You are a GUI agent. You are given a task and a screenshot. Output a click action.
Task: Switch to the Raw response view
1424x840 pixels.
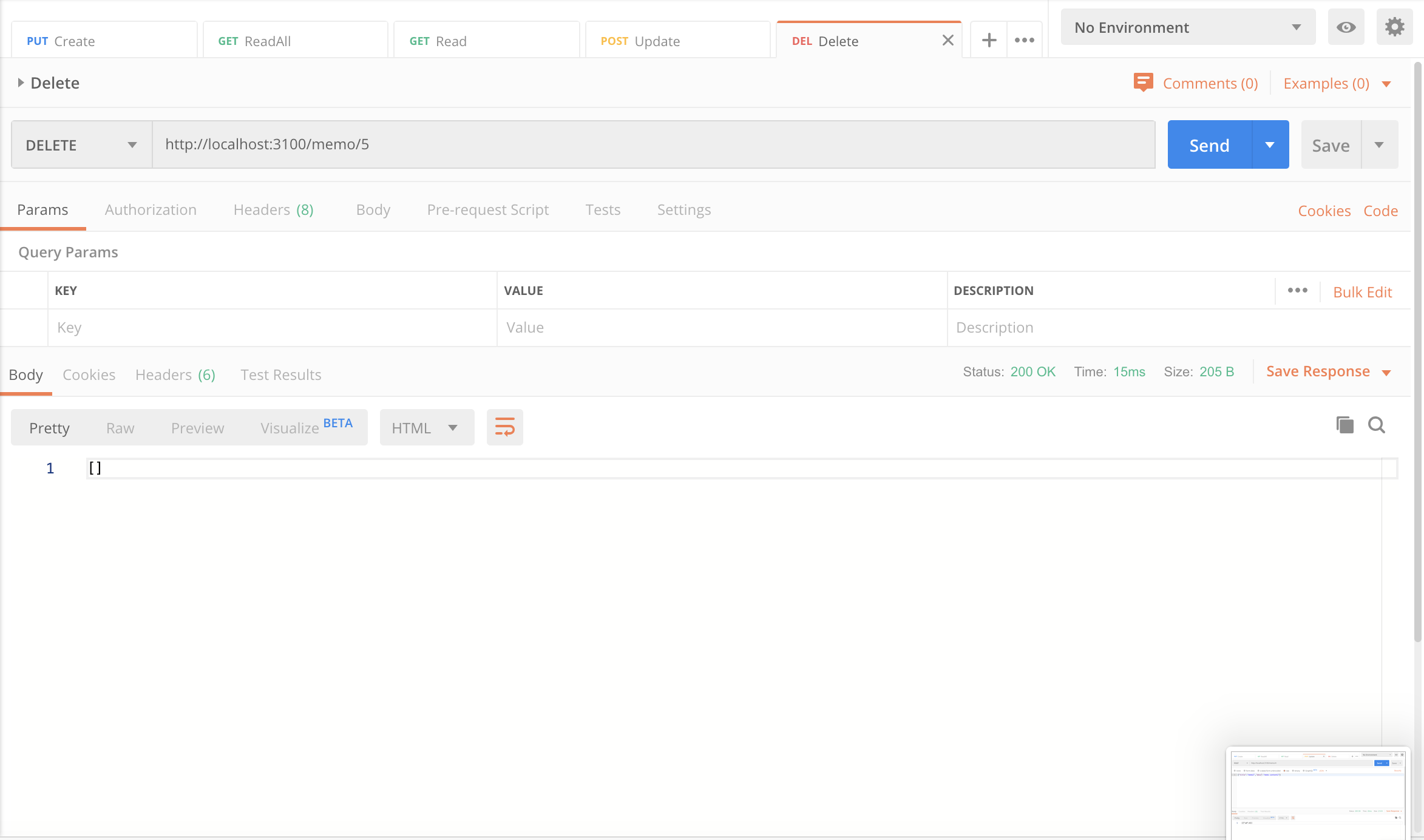point(120,428)
